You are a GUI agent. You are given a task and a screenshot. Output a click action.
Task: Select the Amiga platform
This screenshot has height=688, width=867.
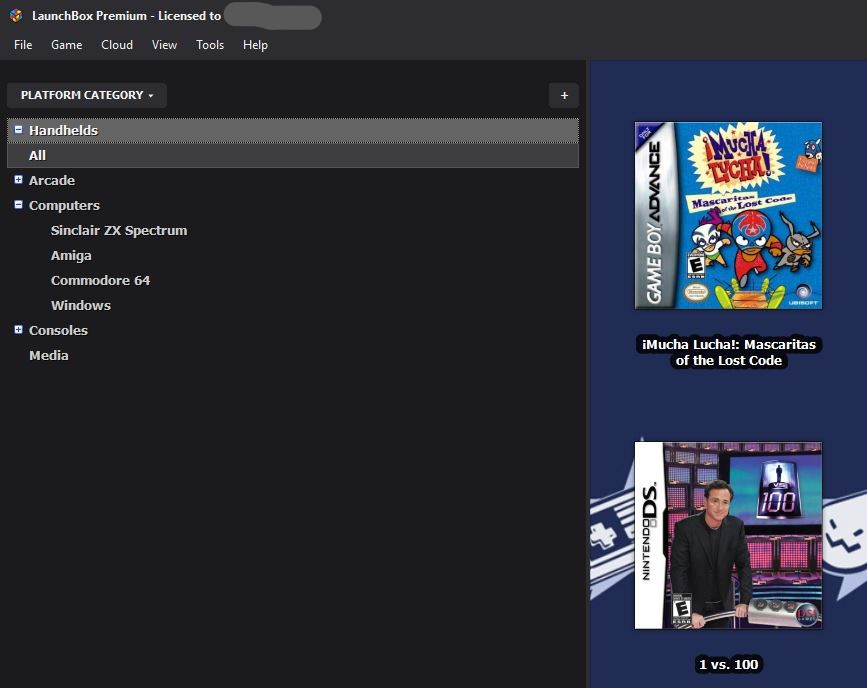(71, 256)
